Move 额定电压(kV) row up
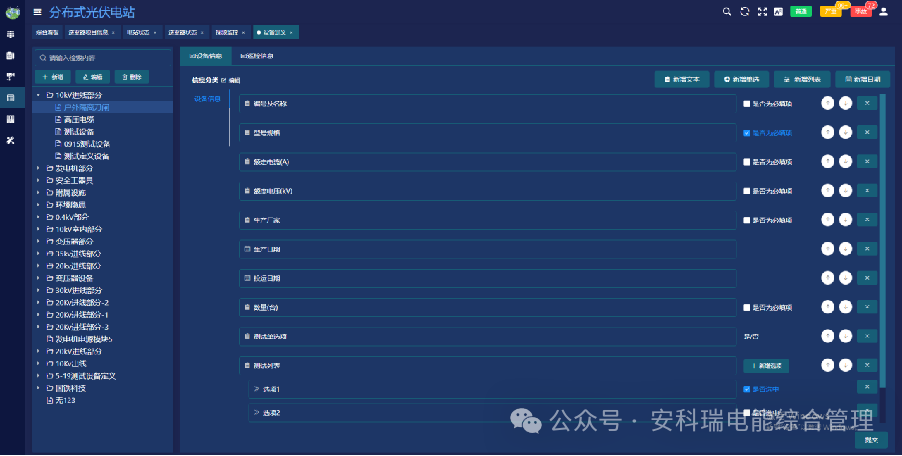 coord(827,190)
